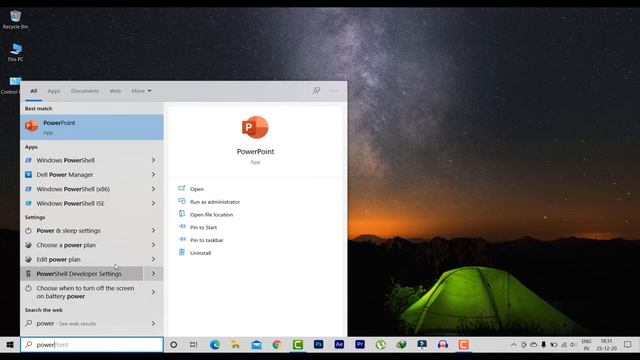This screenshot has height=360, width=640.
Task: Select Windows PowerShell (x86) result
Action: pos(82,189)
